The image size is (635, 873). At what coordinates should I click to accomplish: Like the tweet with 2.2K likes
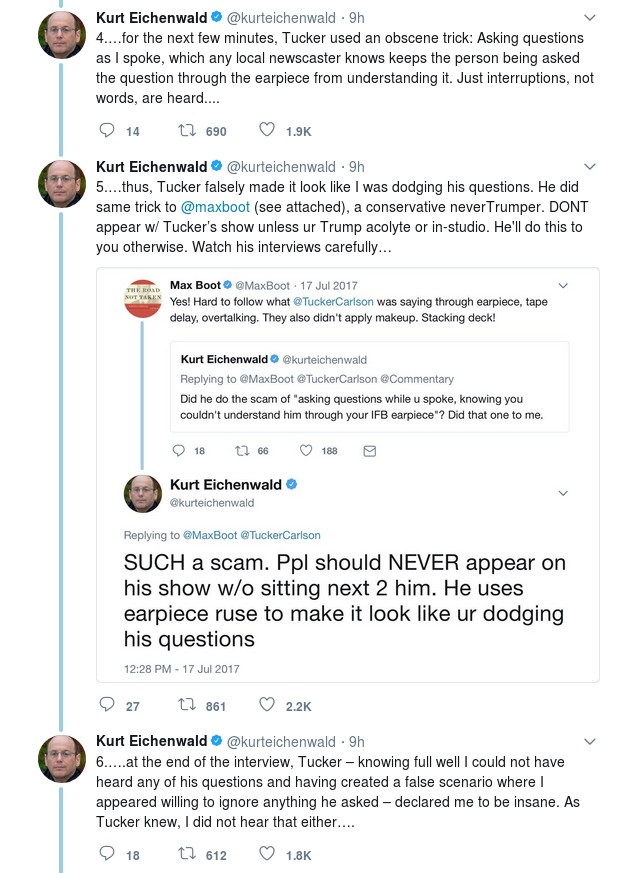267,704
